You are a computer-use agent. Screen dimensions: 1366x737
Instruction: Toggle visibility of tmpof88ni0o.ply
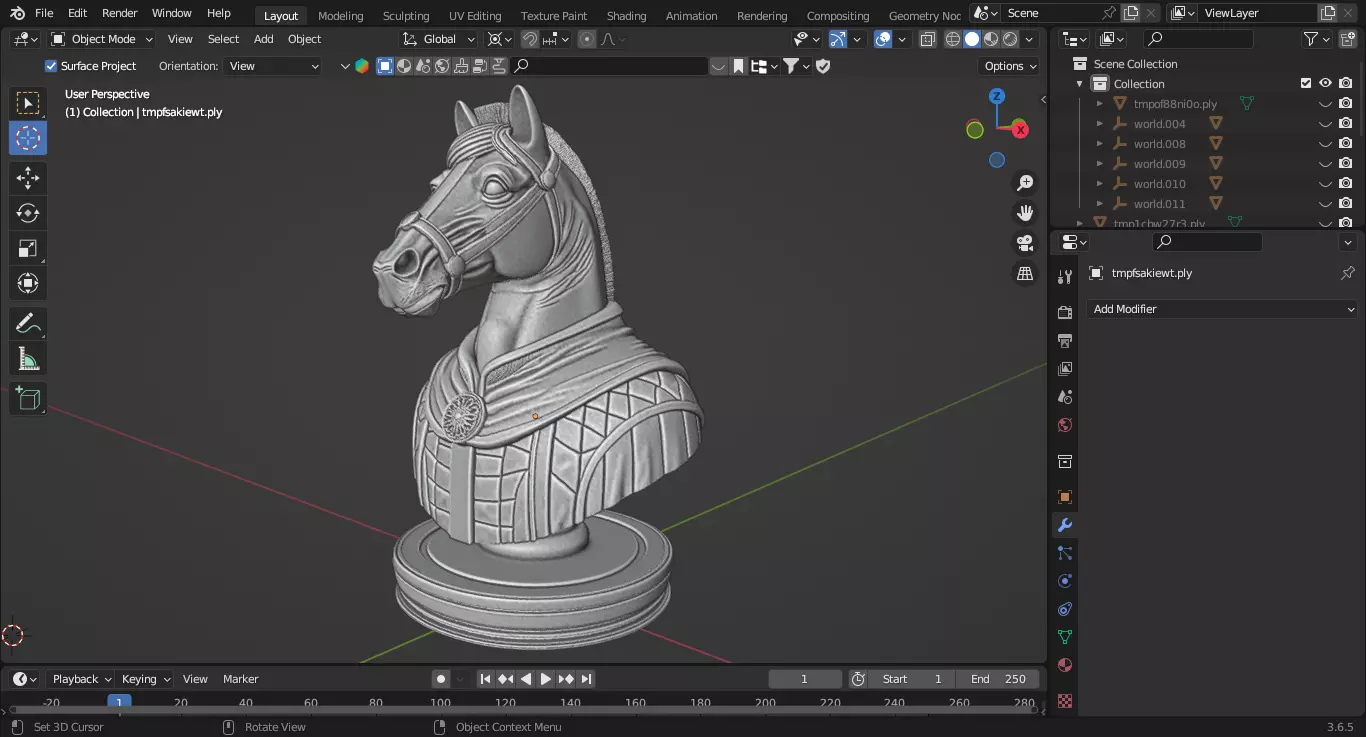[x=1325, y=104]
